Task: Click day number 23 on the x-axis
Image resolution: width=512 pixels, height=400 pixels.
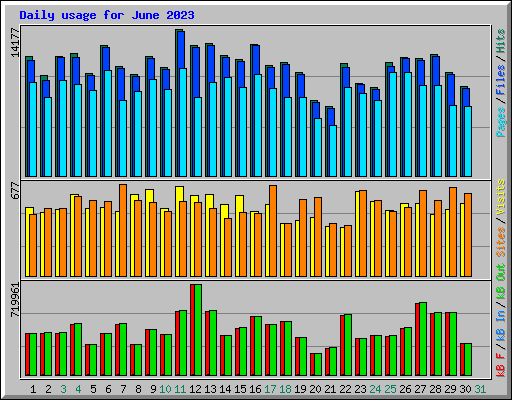Action: click(x=360, y=389)
